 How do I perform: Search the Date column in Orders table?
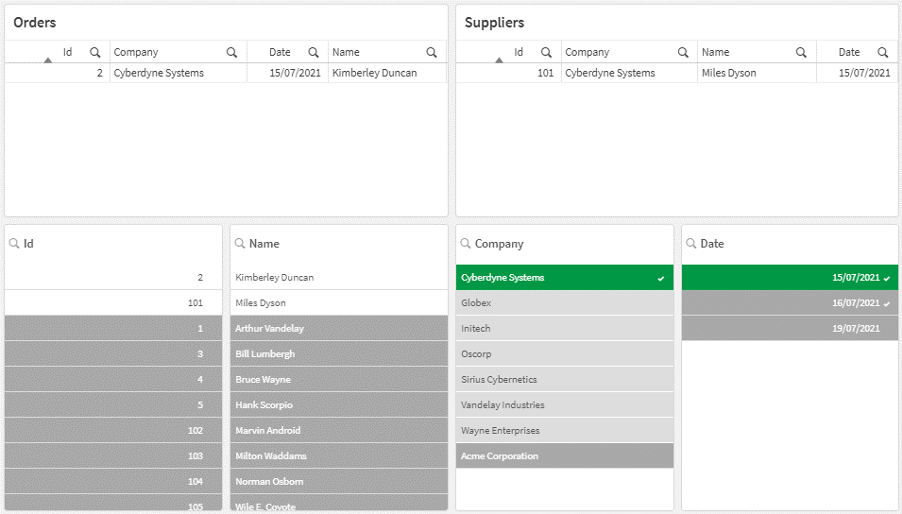point(314,52)
